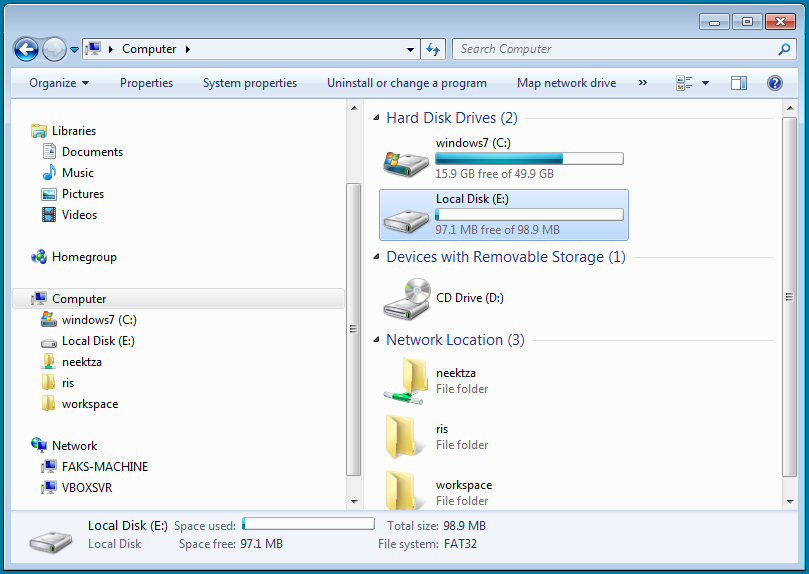The height and width of the screenshot is (574, 809).
Task: Select FAKS-MACHINE under Network
Action: [x=105, y=467]
